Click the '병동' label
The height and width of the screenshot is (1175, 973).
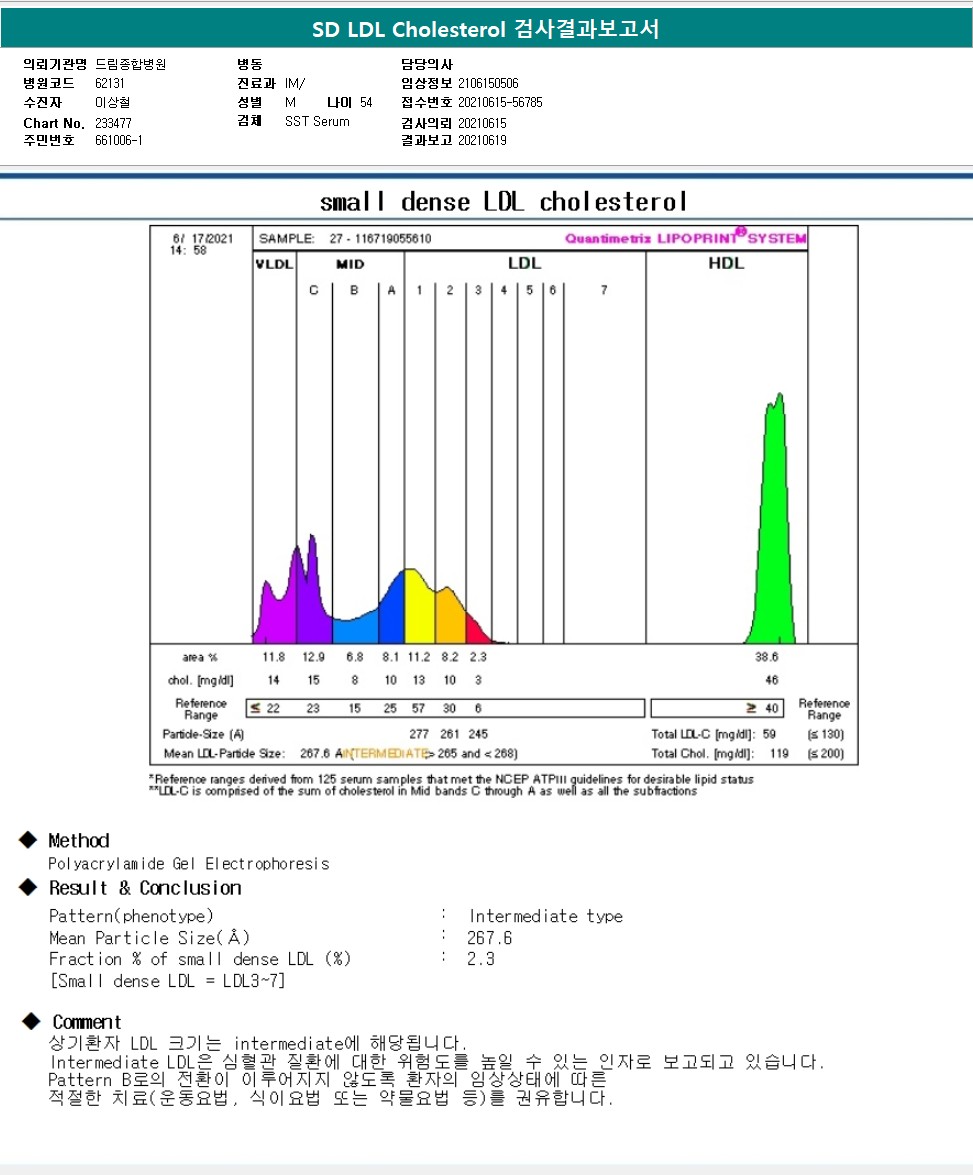tap(250, 64)
